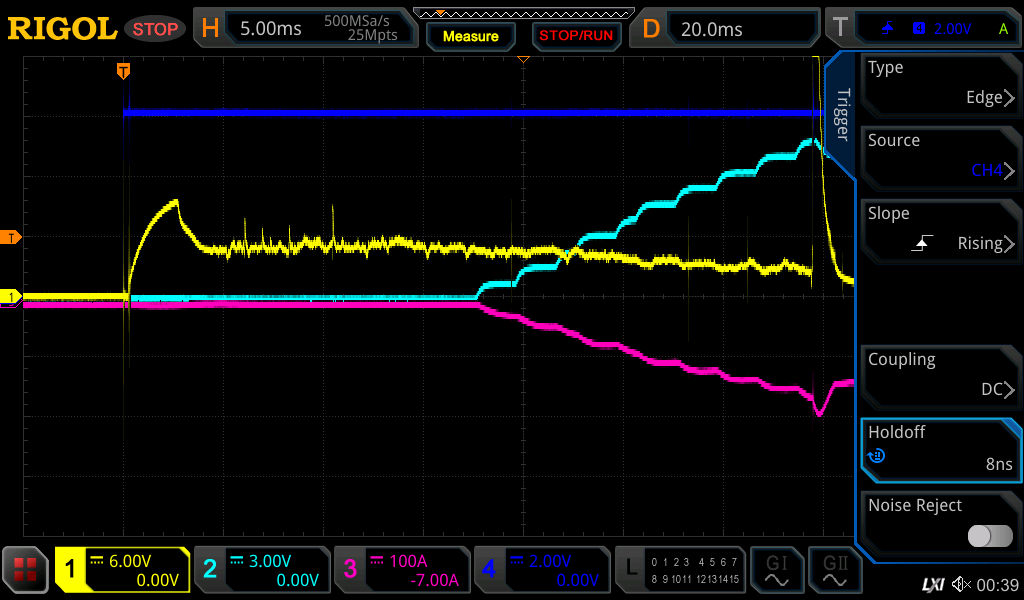Screen dimensions: 1024x600
Task: Click the LXI network icon
Action: point(932,584)
